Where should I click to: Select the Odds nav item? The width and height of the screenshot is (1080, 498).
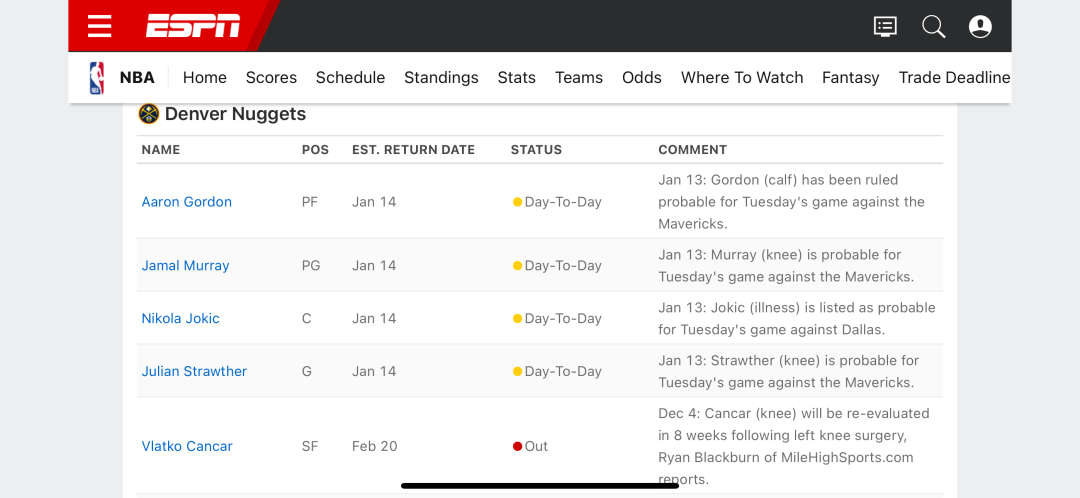pos(641,78)
